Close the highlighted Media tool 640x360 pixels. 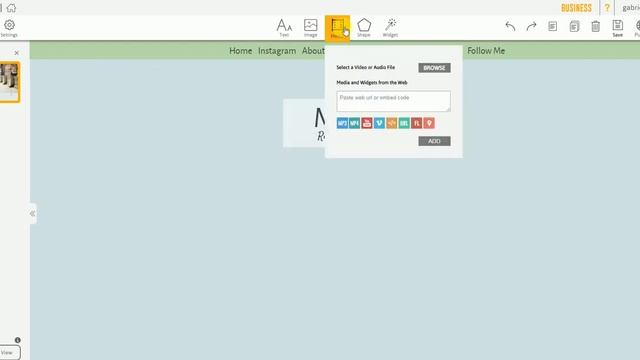337,28
